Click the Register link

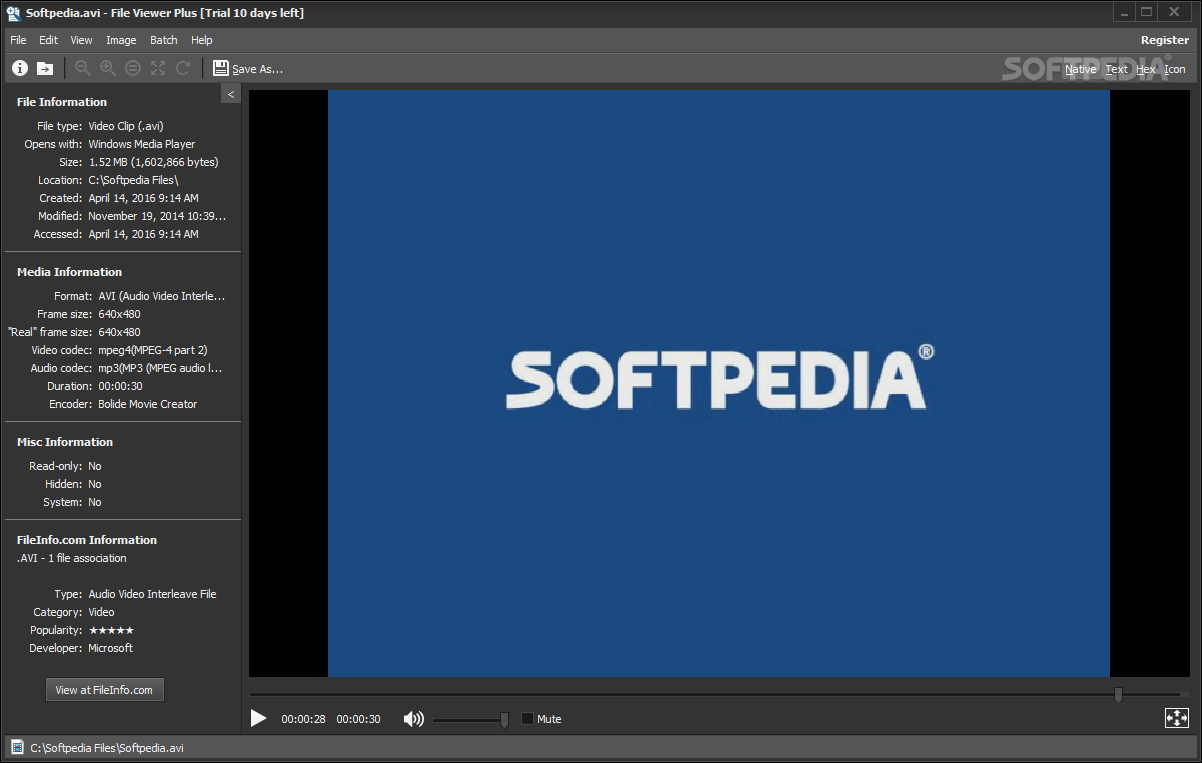click(x=1165, y=40)
